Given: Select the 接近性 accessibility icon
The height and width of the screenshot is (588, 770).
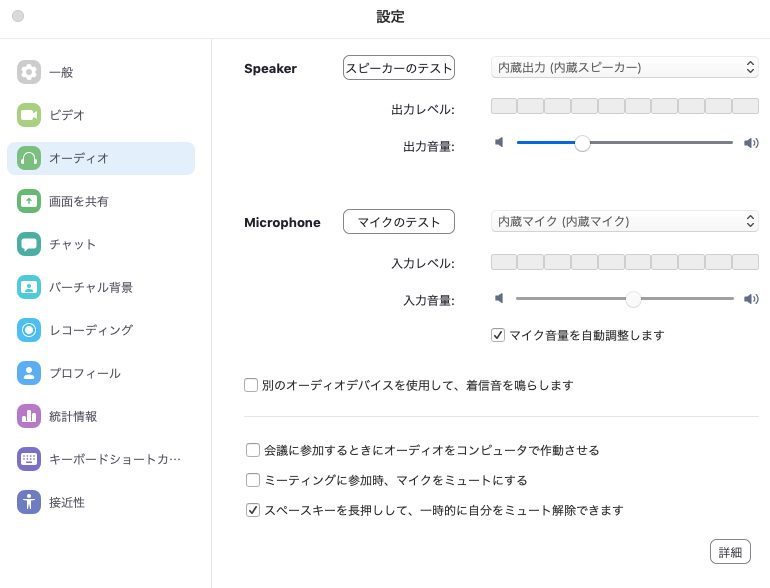Looking at the screenshot, I should [x=29, y=502].
